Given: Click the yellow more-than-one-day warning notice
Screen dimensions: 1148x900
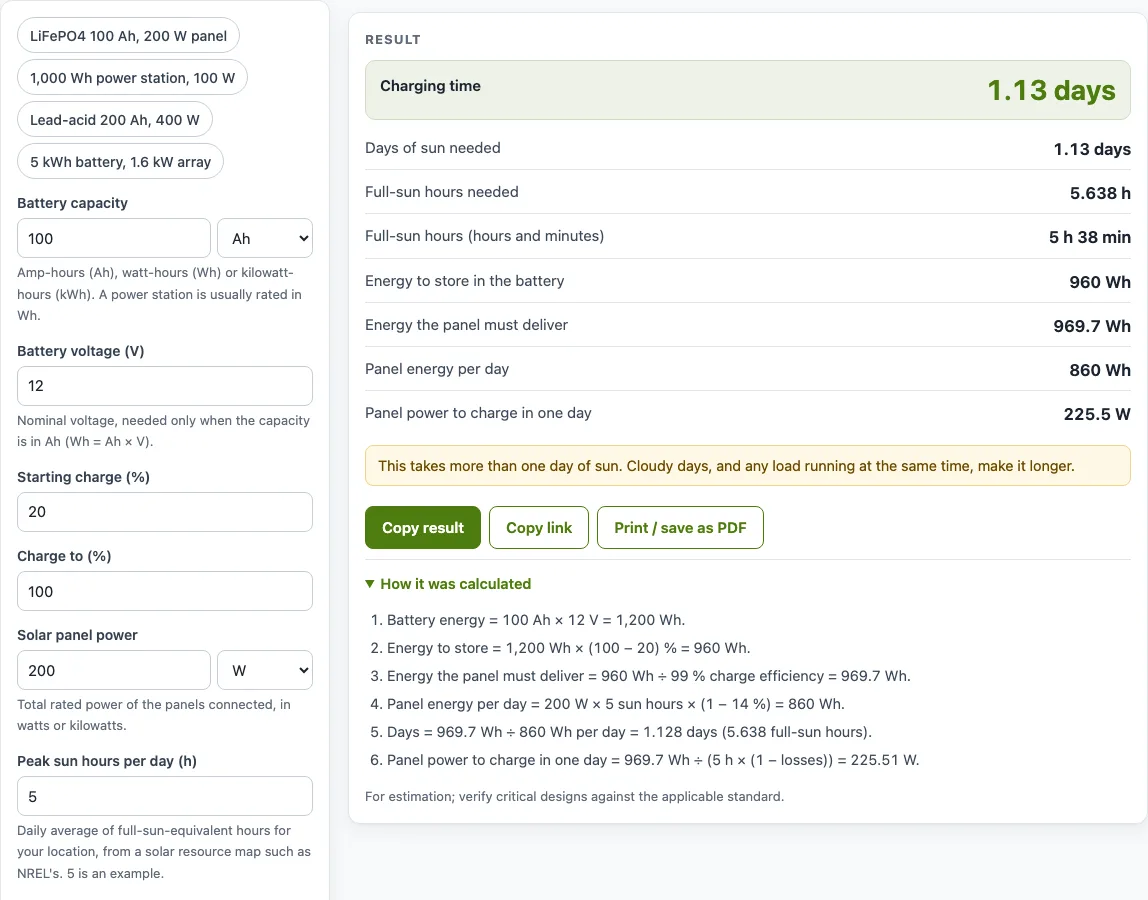Looking at the screenshot, I should coord(748,466).
